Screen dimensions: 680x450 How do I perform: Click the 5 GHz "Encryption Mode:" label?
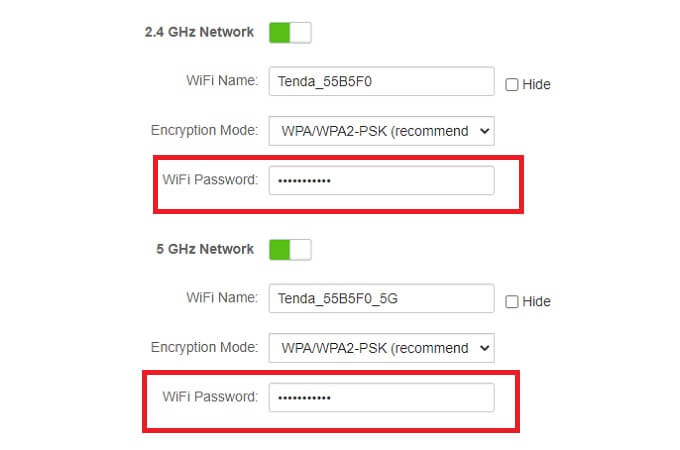204,348
